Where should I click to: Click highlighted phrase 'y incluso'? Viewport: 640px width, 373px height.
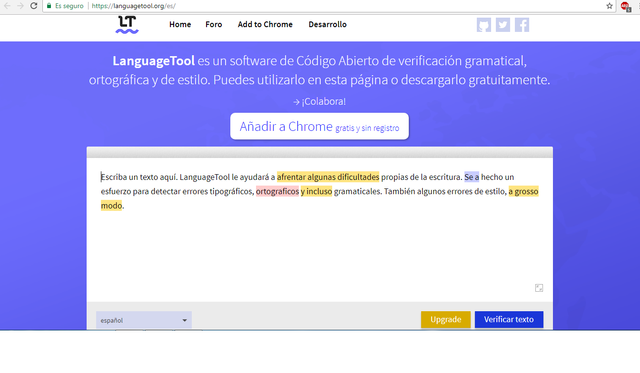(316, 191)
